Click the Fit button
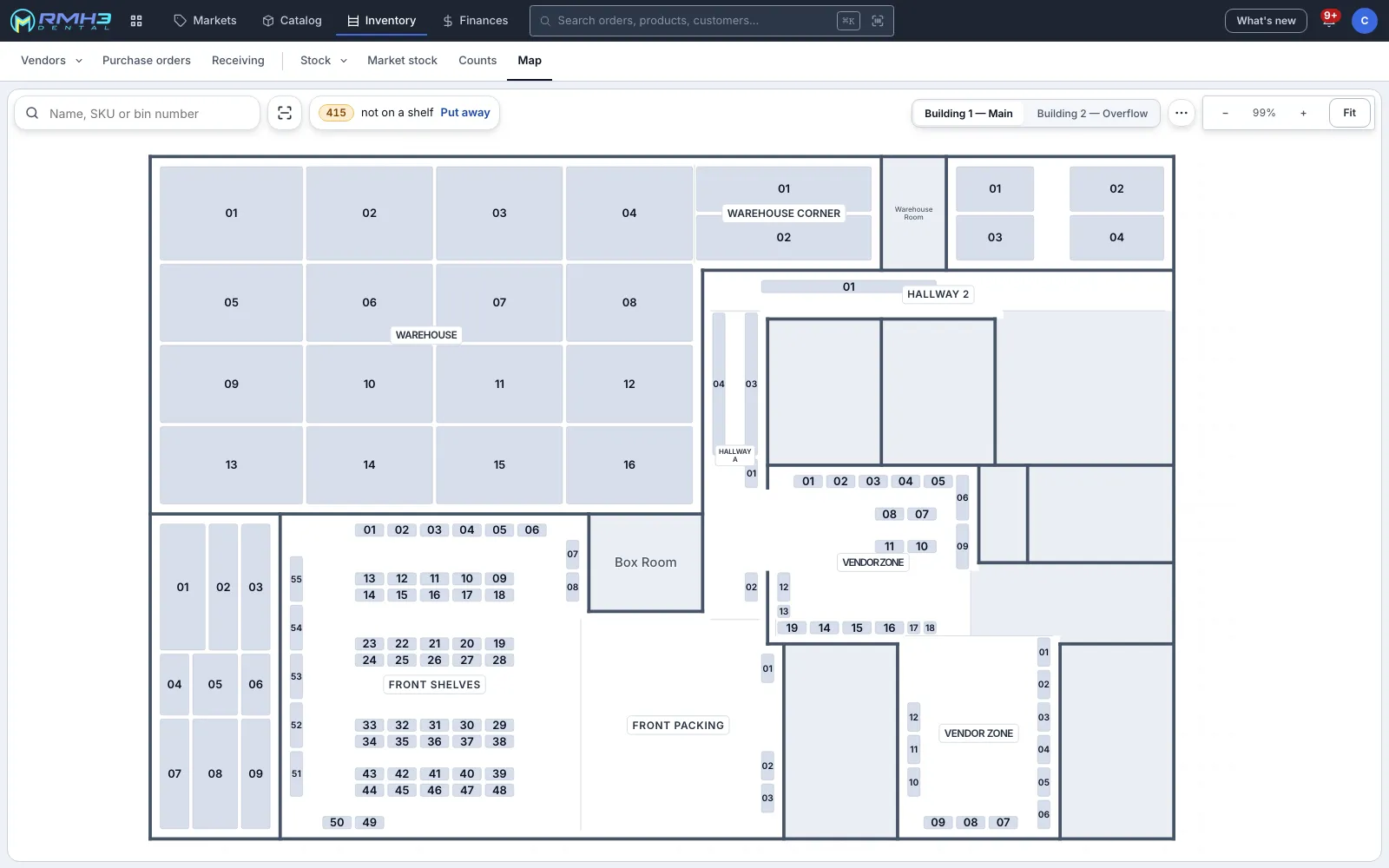 tap(1349, 113)
